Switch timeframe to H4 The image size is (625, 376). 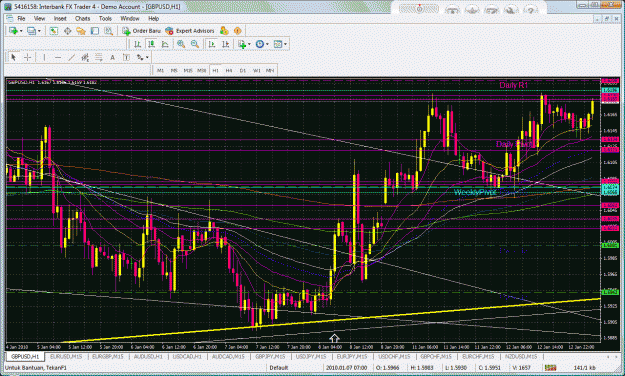tap(229, 71)
